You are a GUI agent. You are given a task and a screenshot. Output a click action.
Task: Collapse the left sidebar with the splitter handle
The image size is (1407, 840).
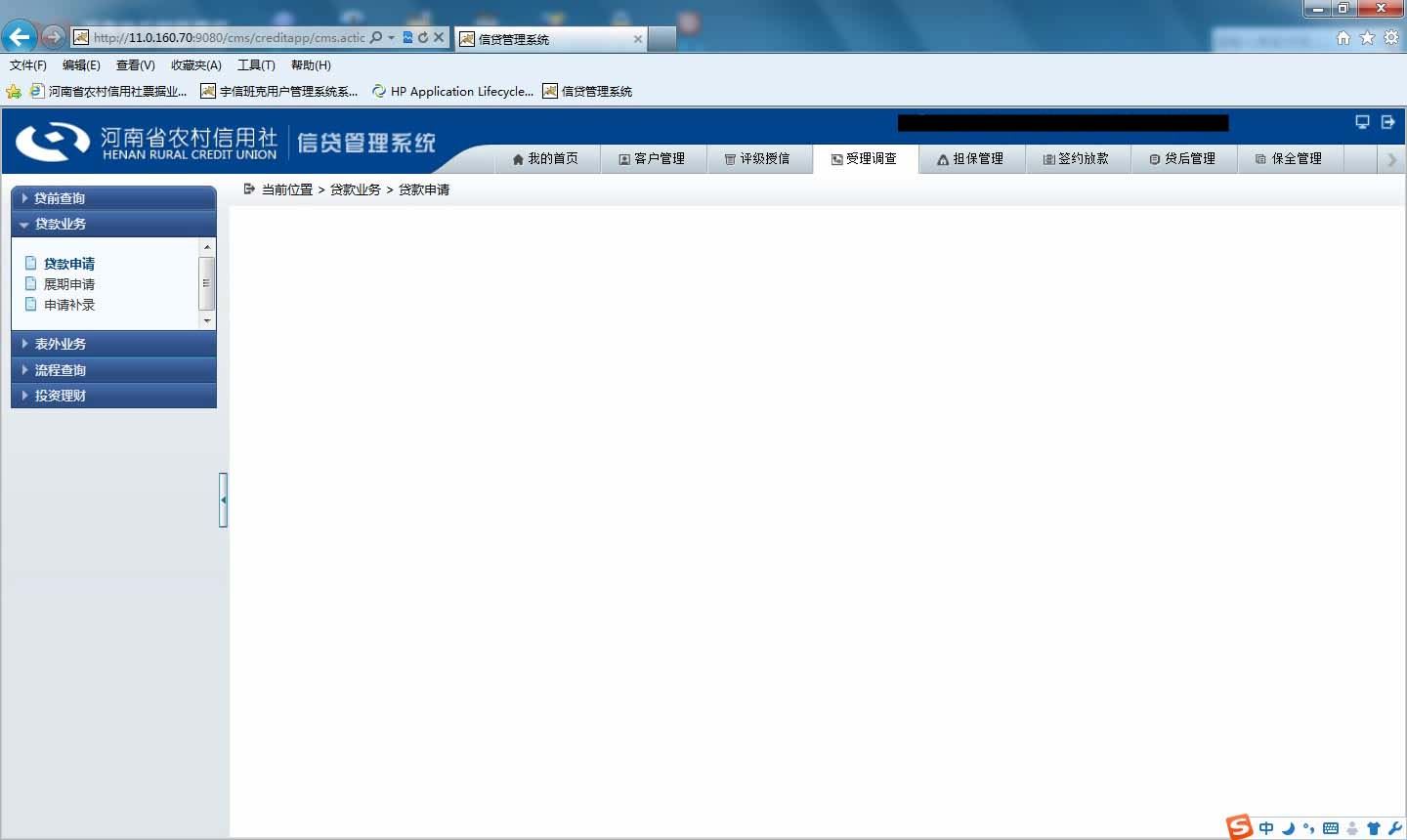point(223,500)
